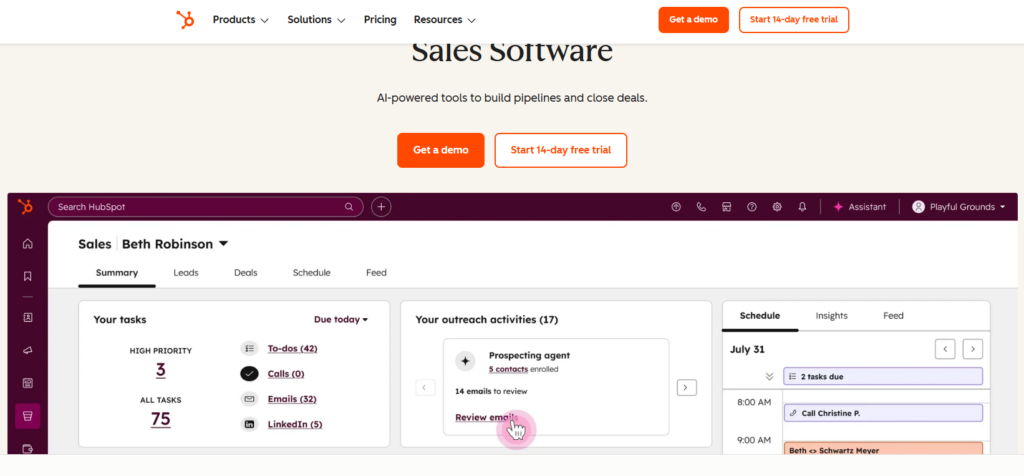Click the Review emails link

pyautogui.click(x=487, y=417)
